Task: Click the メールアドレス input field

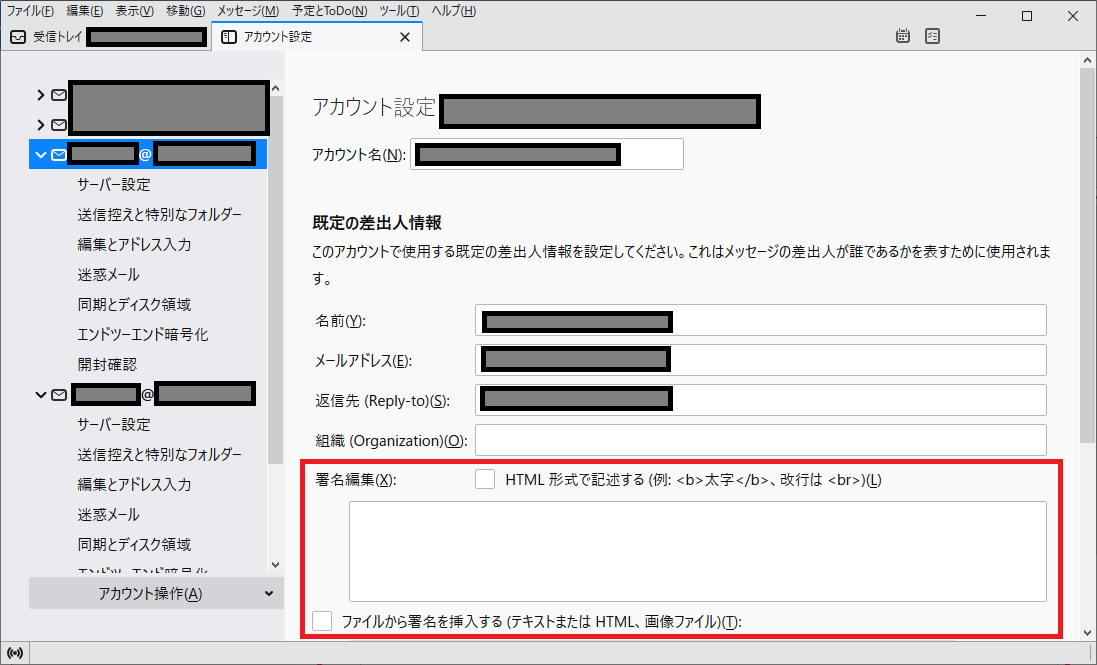Action: (x=760, y=360)
